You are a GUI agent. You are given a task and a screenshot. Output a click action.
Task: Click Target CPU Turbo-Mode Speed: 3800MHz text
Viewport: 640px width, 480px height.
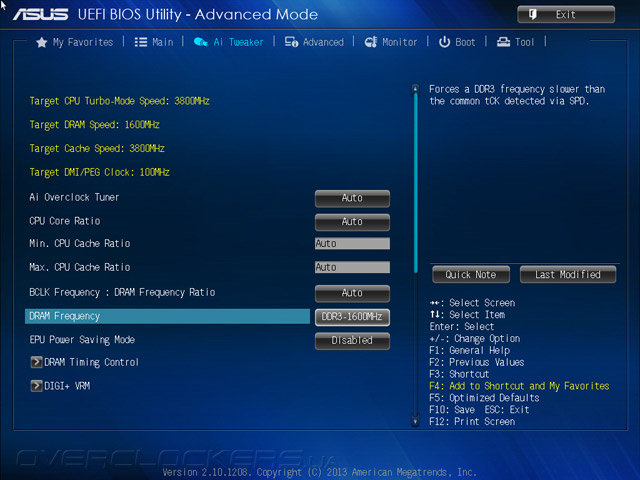[x=120, y=101]
